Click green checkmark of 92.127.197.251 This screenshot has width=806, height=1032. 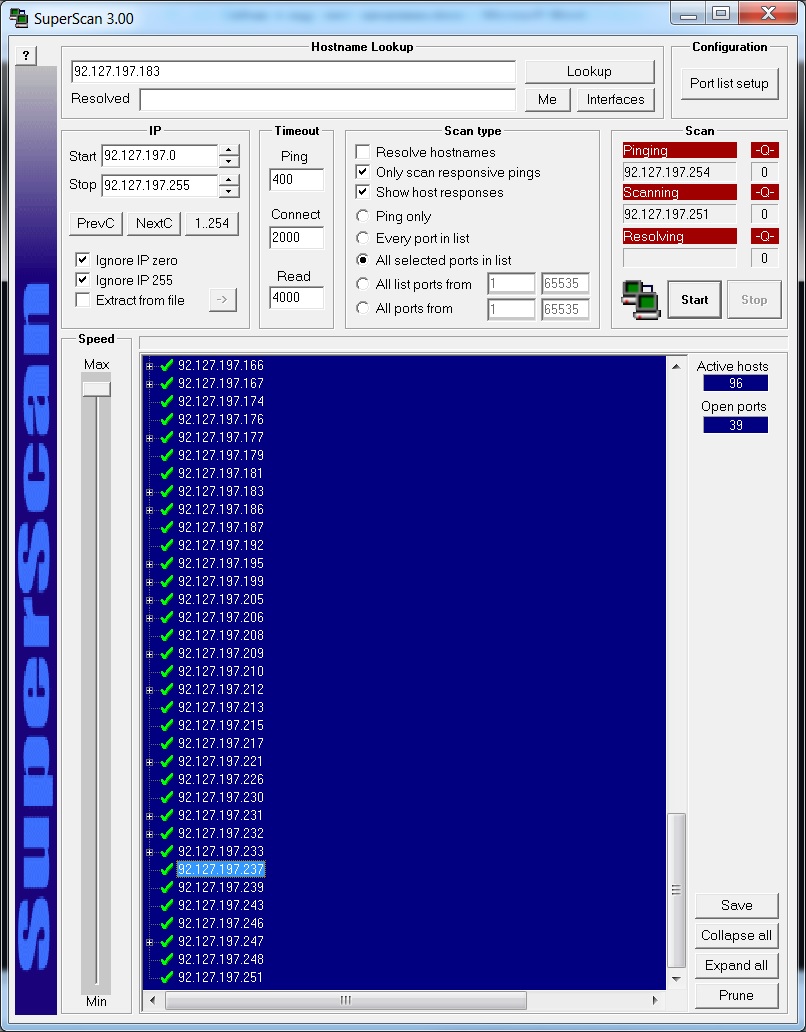point(166,977)
